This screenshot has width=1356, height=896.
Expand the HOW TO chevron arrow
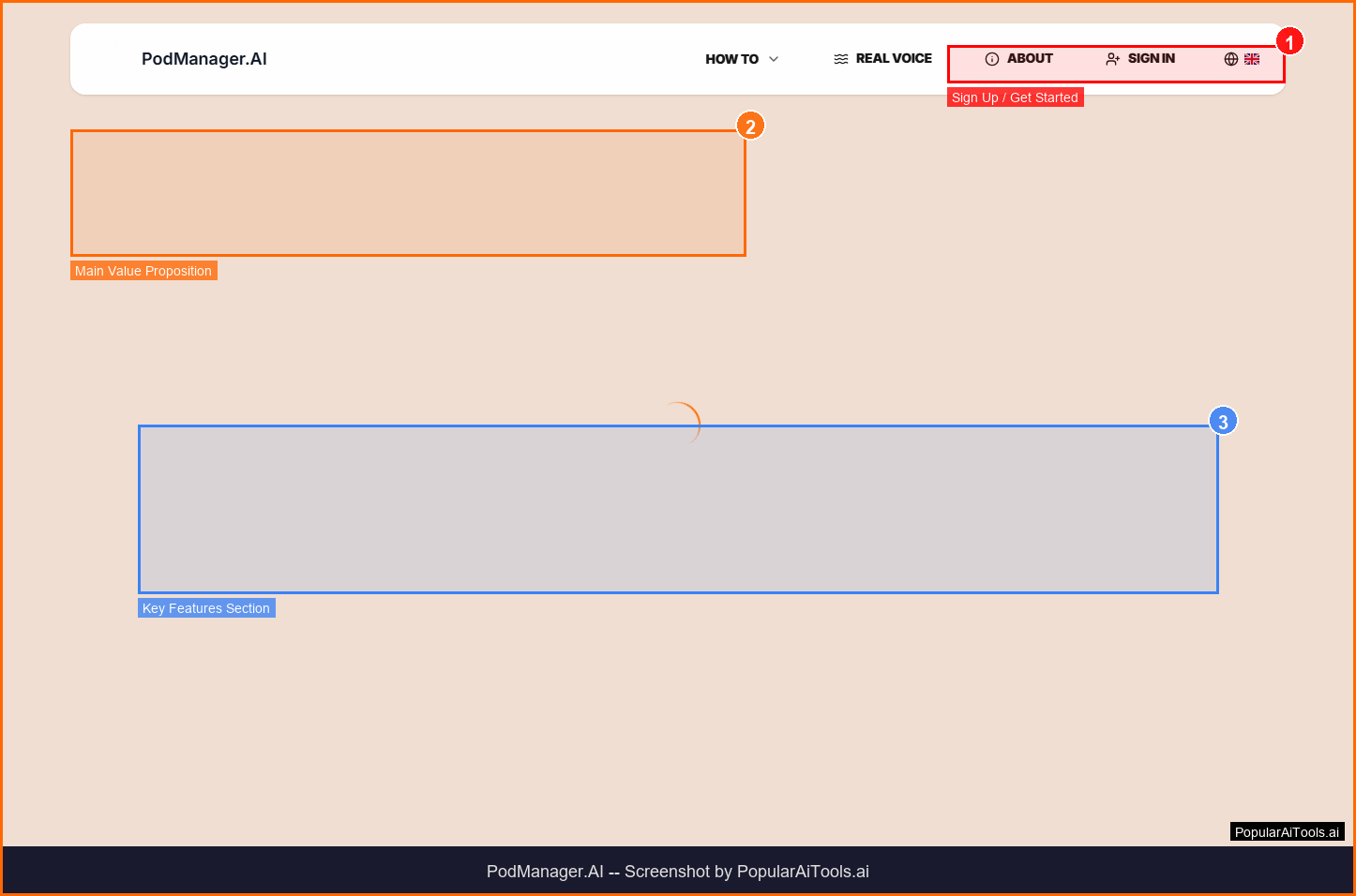(774, 59)
